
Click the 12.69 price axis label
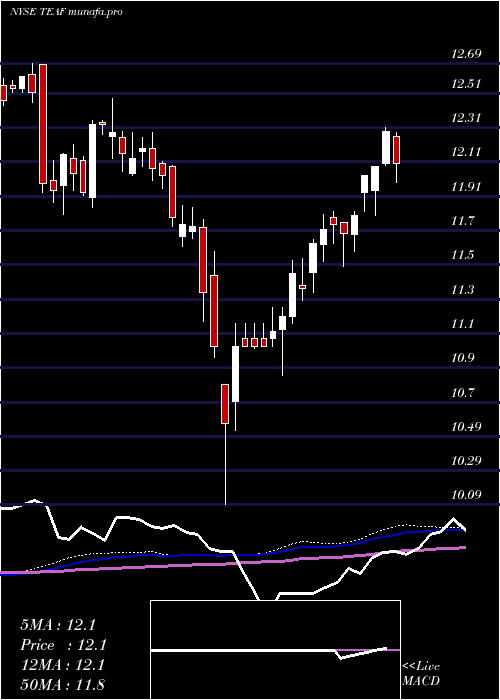(466, 54)
